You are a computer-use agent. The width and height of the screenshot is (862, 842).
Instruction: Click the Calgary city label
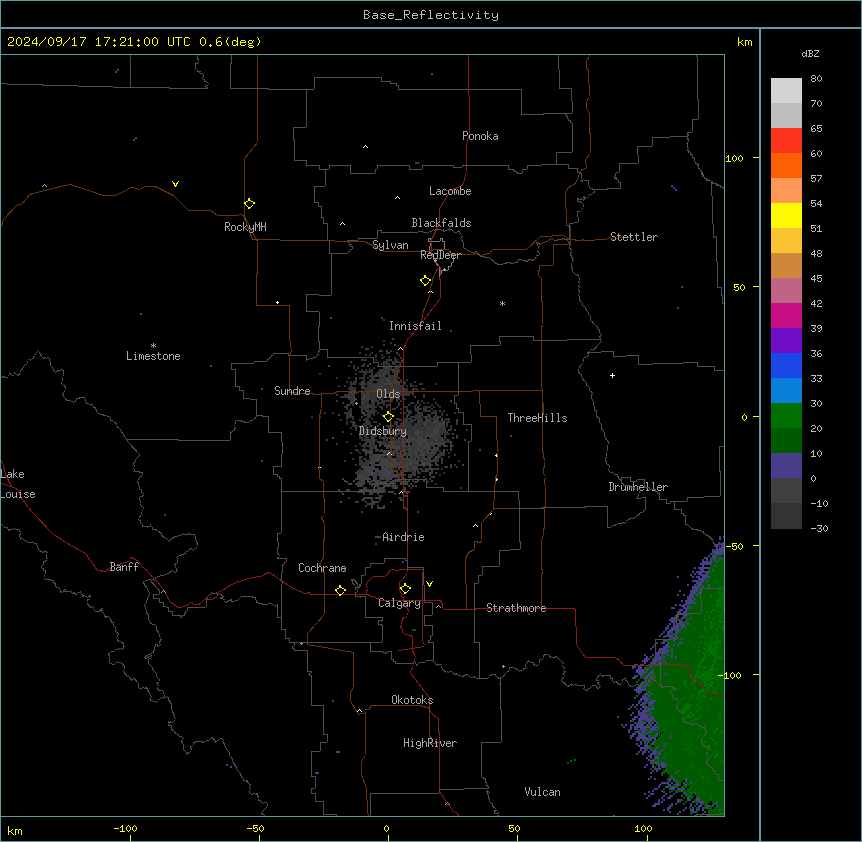399,603
